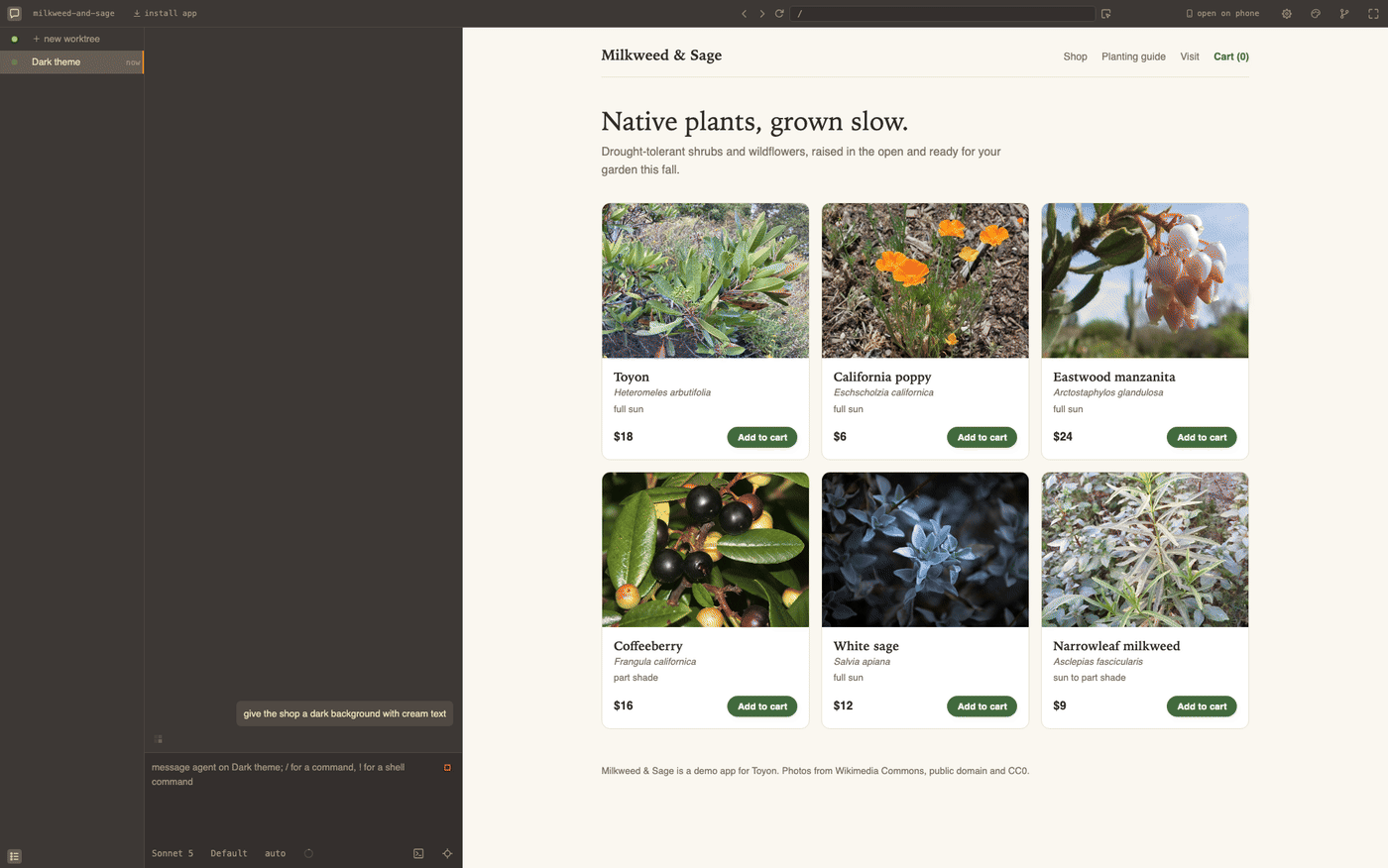The height and width of the screenshot is (868, 1388).
Task: Enter fullscreen preview mode
Action: (1373, 14)
